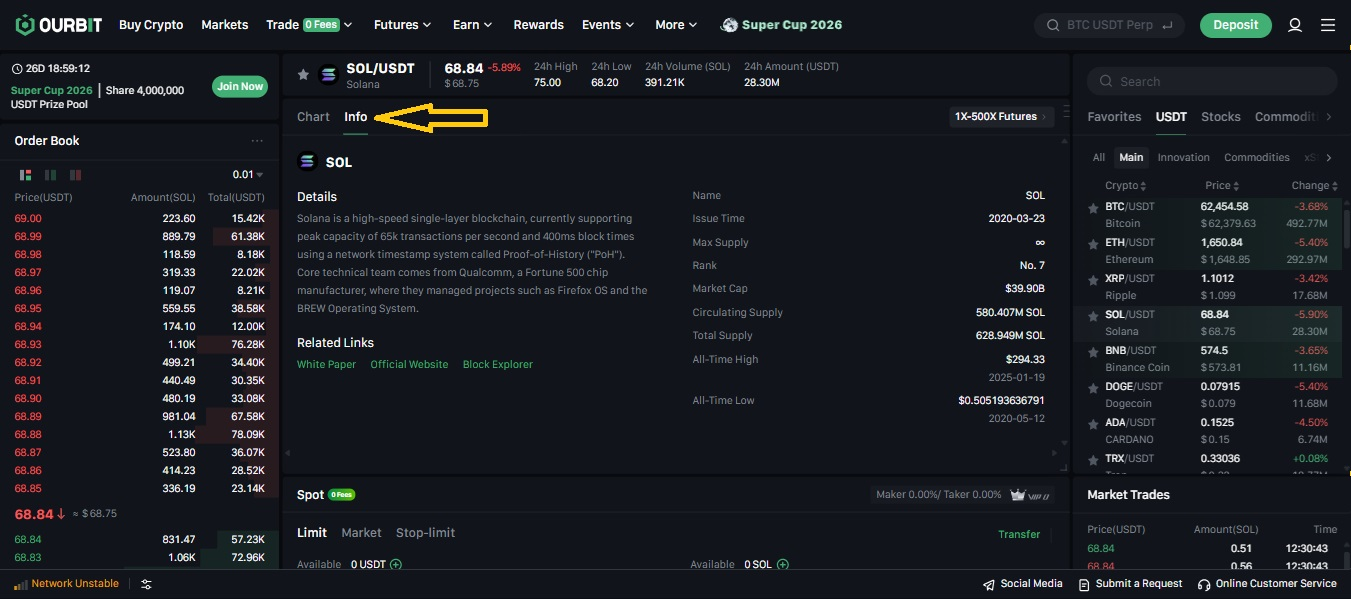
Task: Open Super Cup 2026 event link
Action: tap(782, 25)
